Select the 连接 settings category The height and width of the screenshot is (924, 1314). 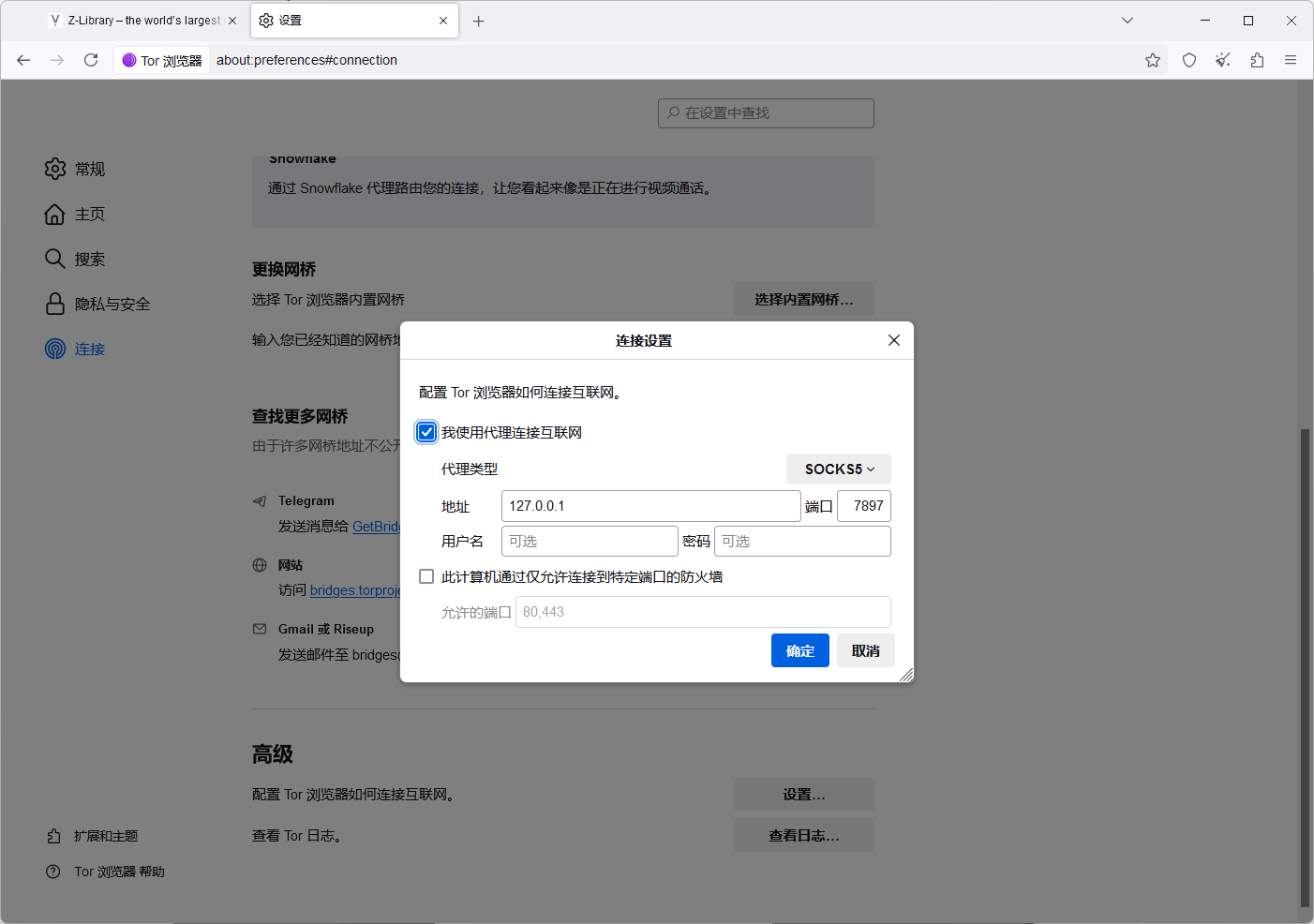(75, 349)
